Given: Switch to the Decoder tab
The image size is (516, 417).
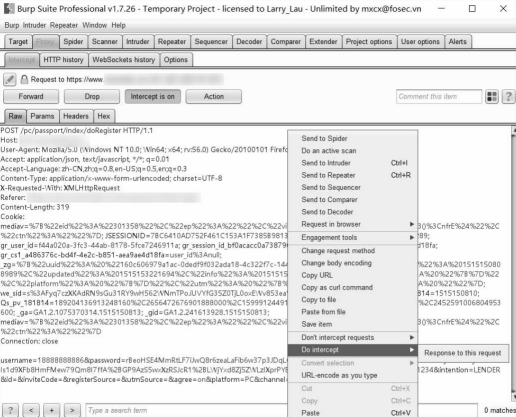Looking at the screenshot, I should pos(249,42).
